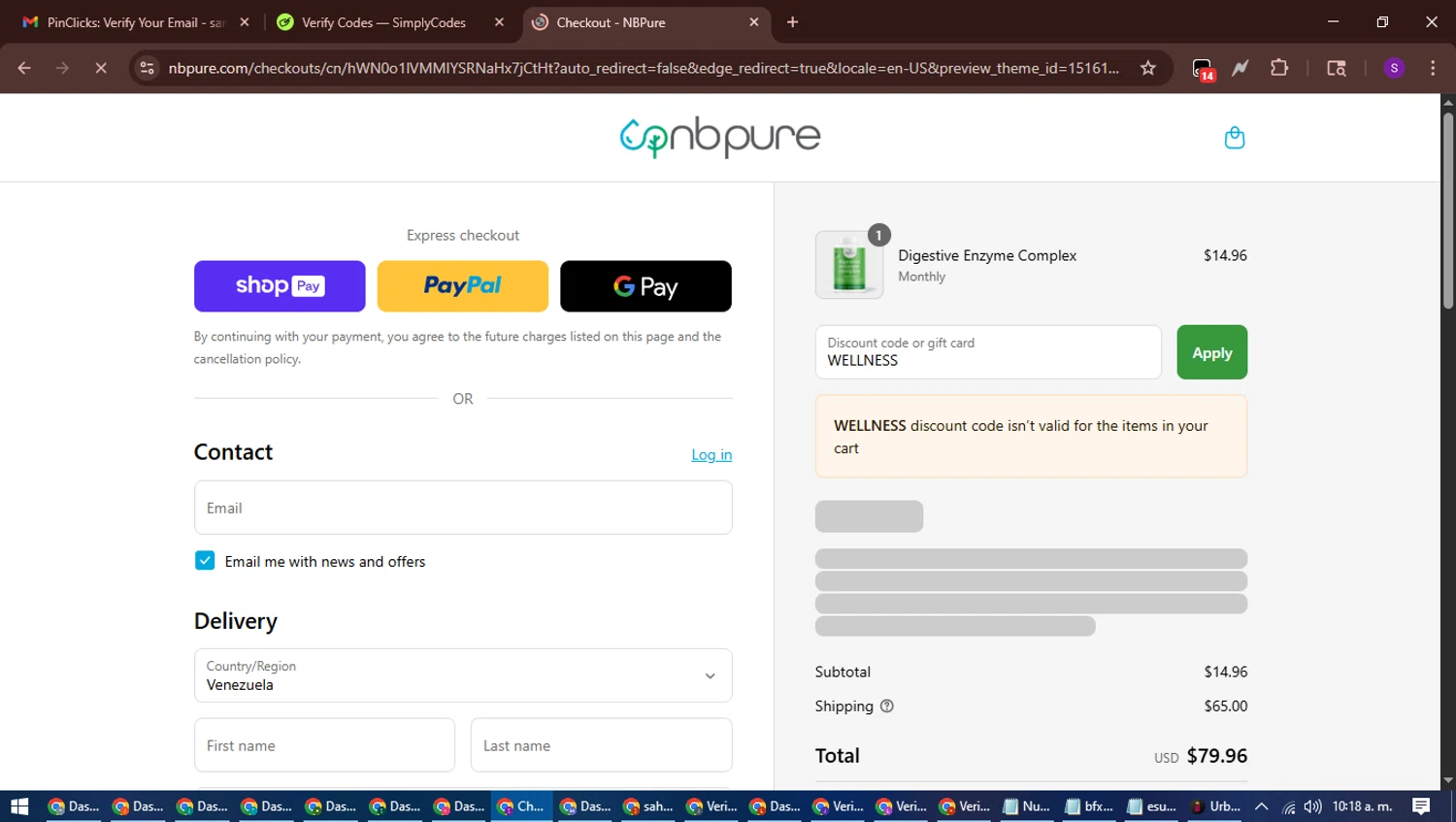Open the Extensions puzzle piece menu

[x=1279, y=68]
